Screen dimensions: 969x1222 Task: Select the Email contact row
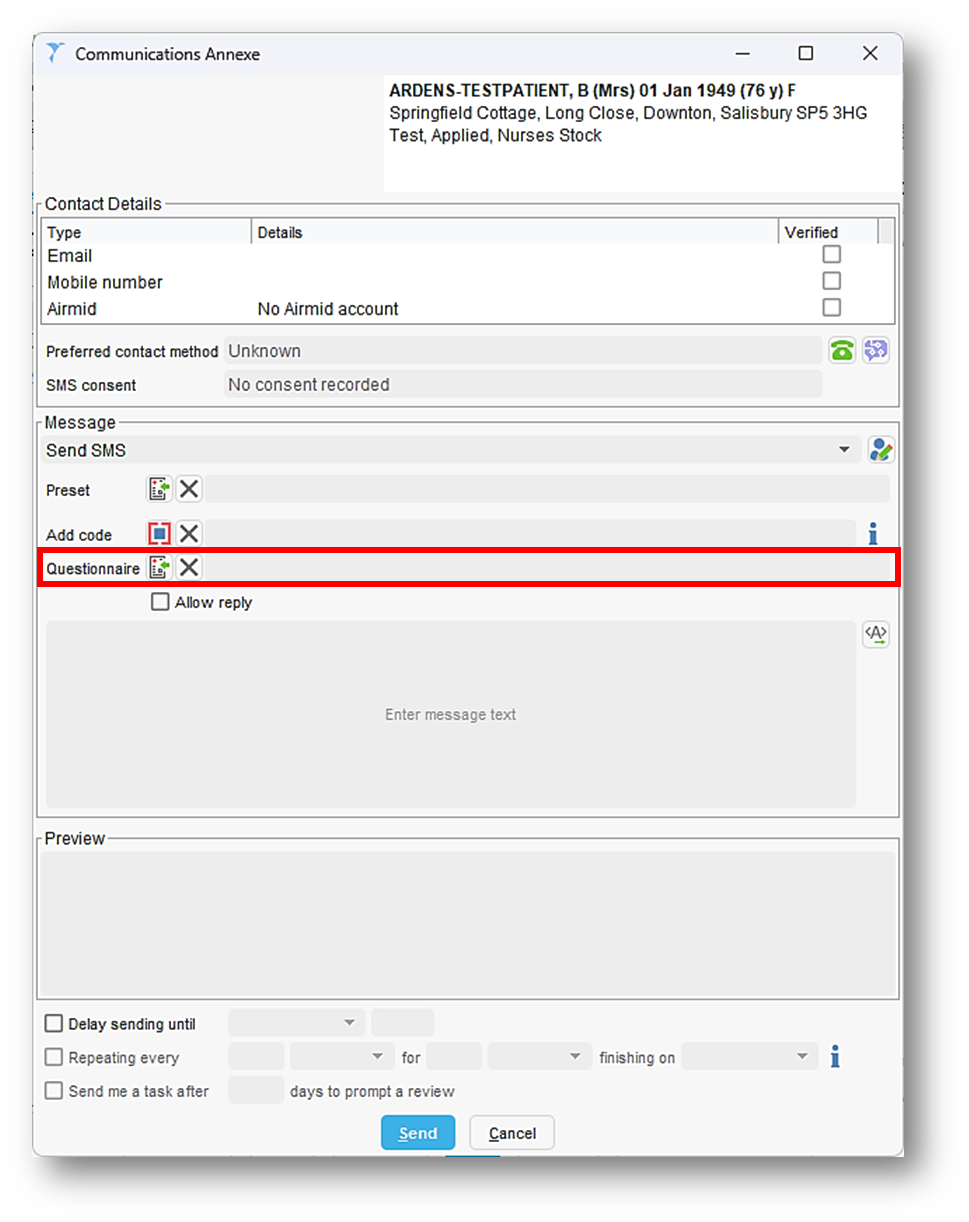click(x=468, y=256)
